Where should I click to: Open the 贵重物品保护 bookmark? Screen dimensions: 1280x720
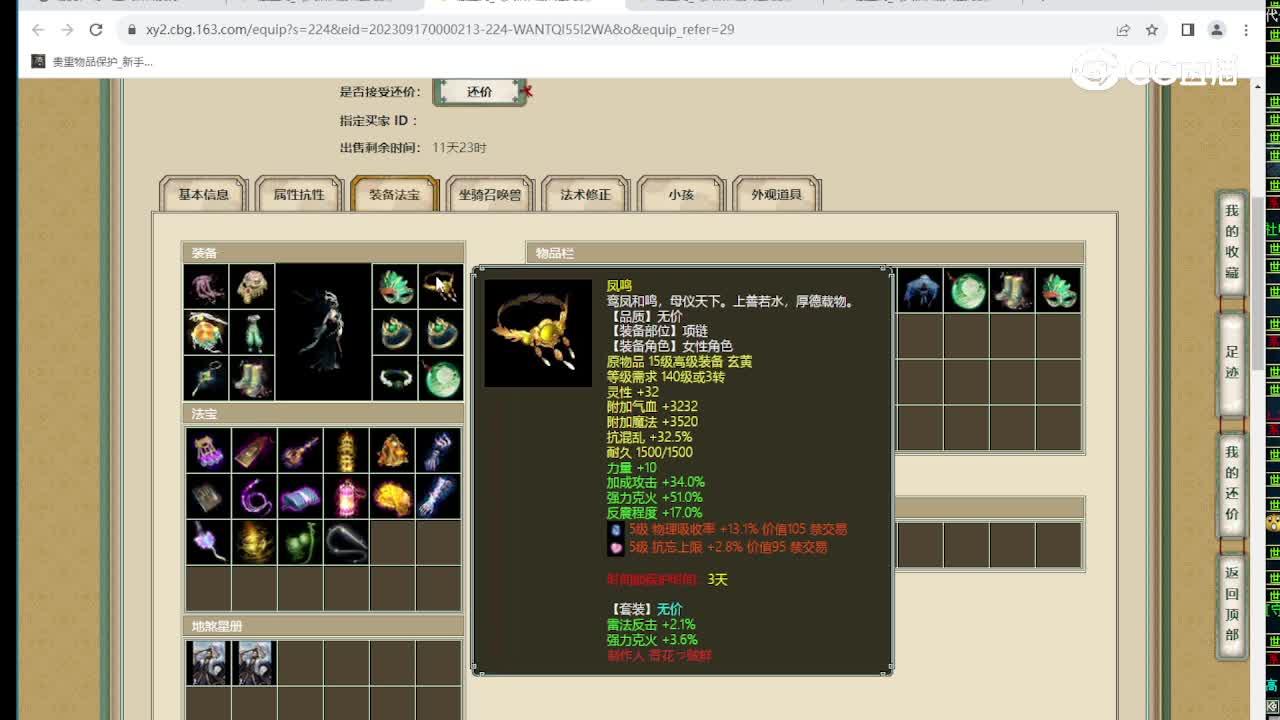click(x=92, y=62)
